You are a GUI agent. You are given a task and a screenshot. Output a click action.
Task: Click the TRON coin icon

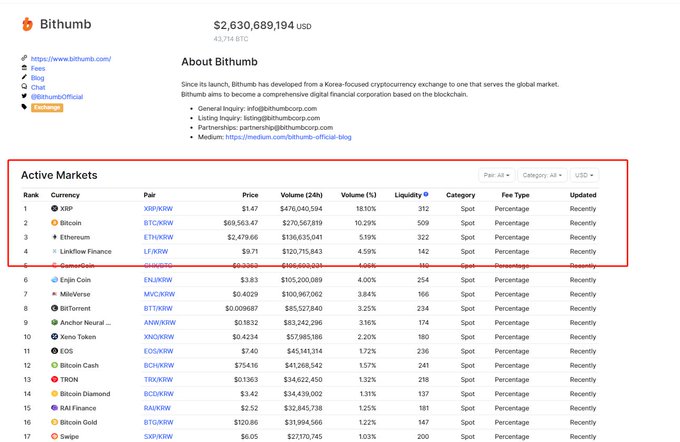[54, 380]
